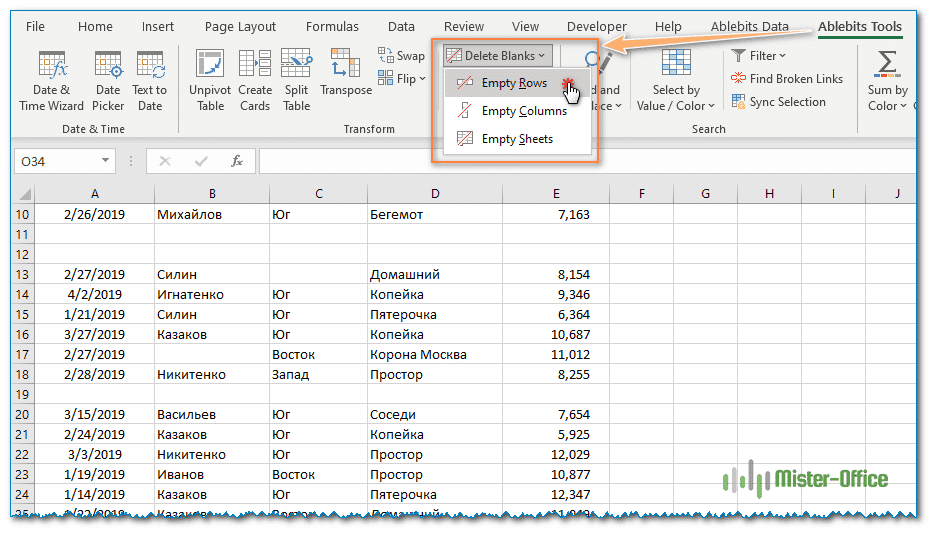Screen dimensions: 928x535
Task: Click the Date Picker icon
Action: (108, 80)
